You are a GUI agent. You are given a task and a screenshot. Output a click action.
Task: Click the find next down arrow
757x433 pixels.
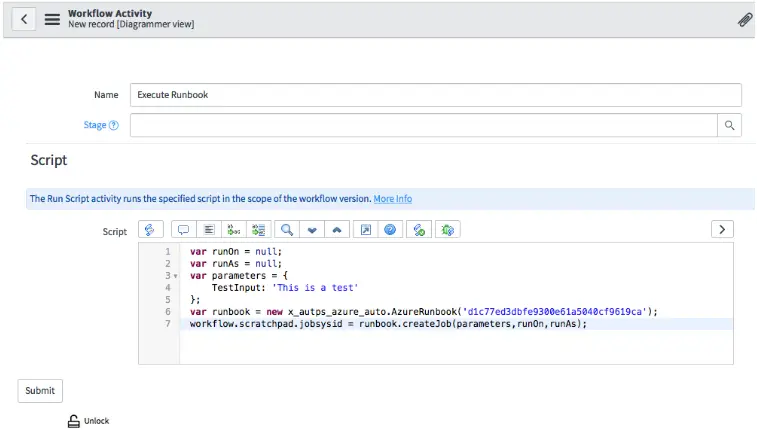(x=312, y=230)
